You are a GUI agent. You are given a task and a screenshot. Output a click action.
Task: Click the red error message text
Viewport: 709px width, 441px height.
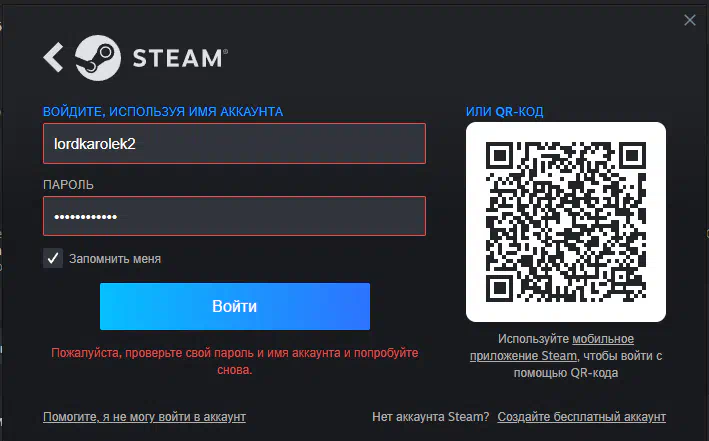click(235, 361)
